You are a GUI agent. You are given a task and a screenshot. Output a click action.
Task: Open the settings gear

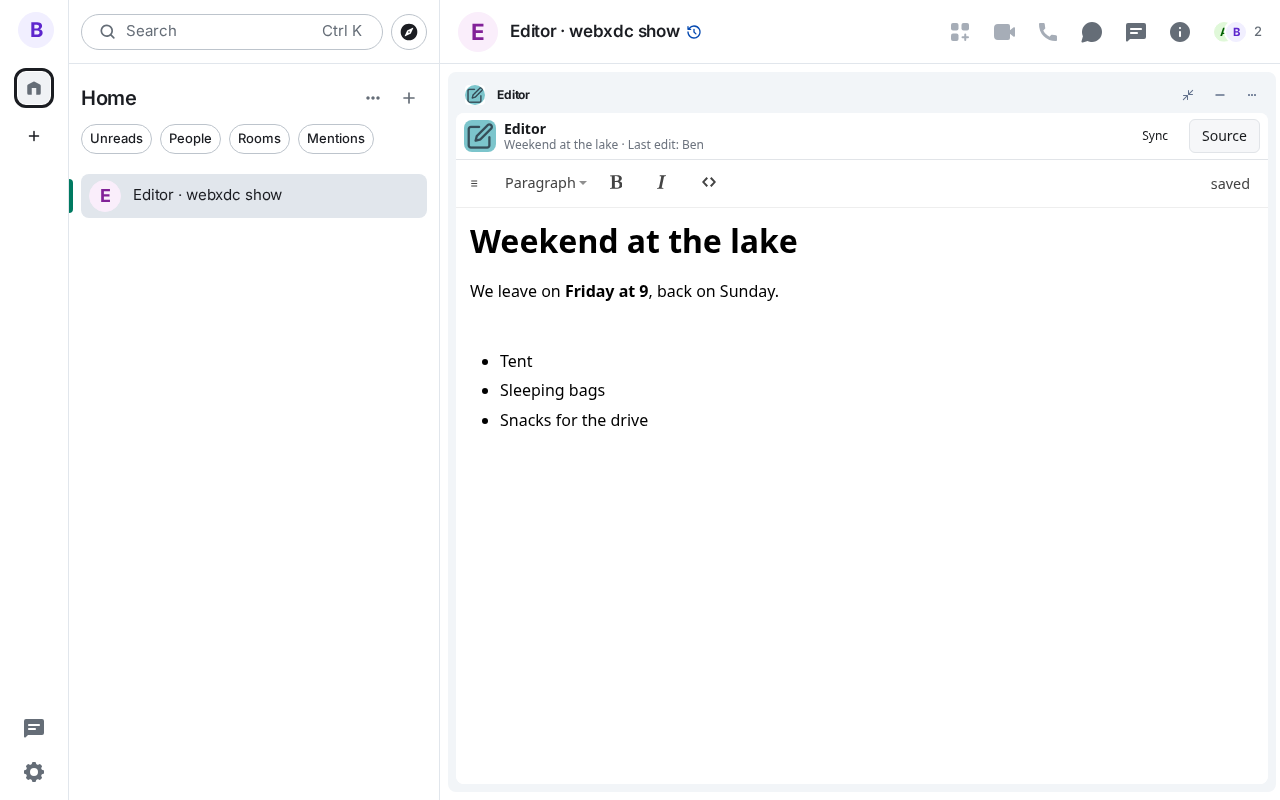click(34, 772)
